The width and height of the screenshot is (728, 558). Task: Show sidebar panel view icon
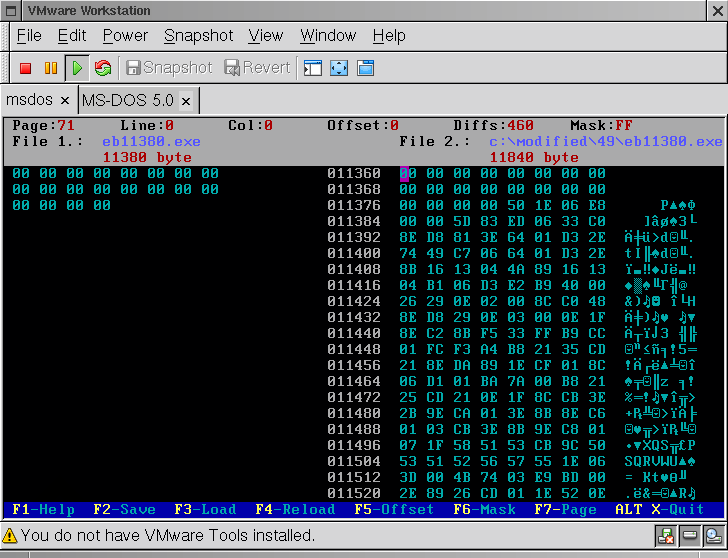(x=313, y=68)
